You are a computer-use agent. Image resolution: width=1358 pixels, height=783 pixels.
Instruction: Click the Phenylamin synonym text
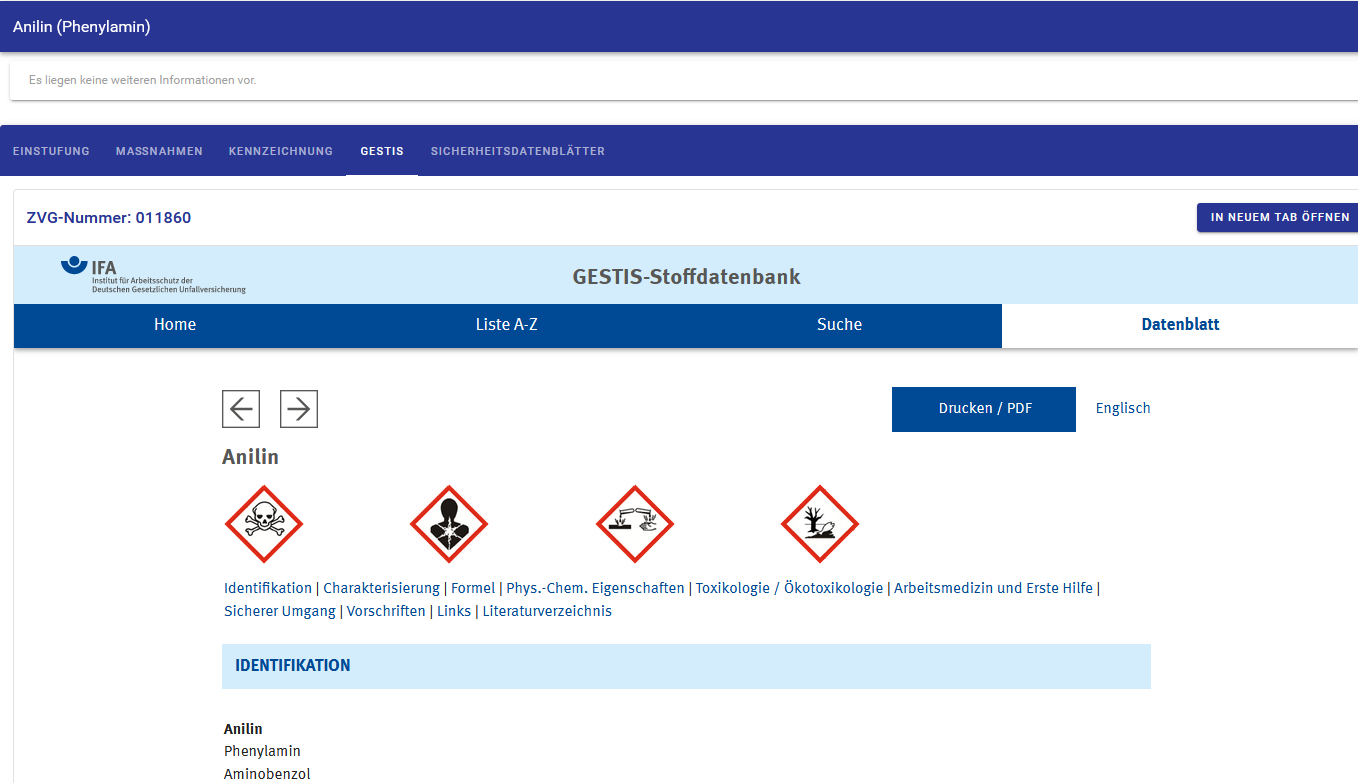262,751
